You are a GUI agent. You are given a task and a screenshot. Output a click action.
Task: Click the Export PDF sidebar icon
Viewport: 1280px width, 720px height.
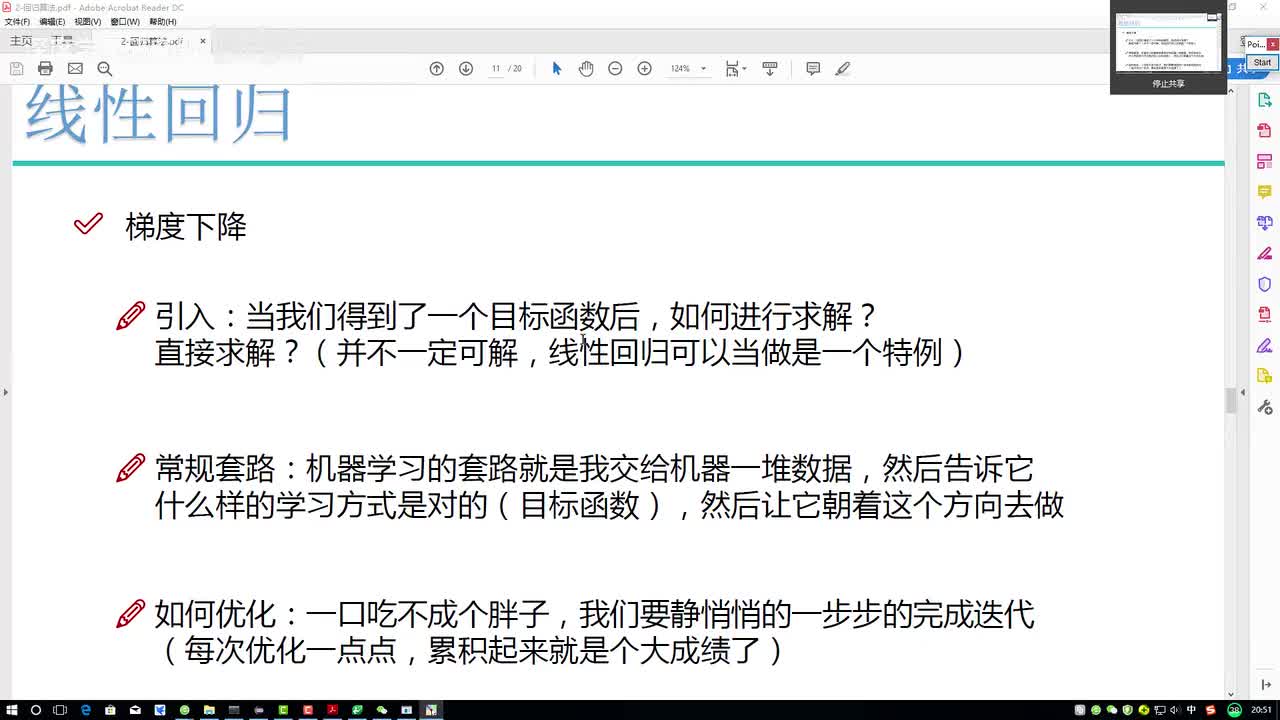coord(1264,100)
